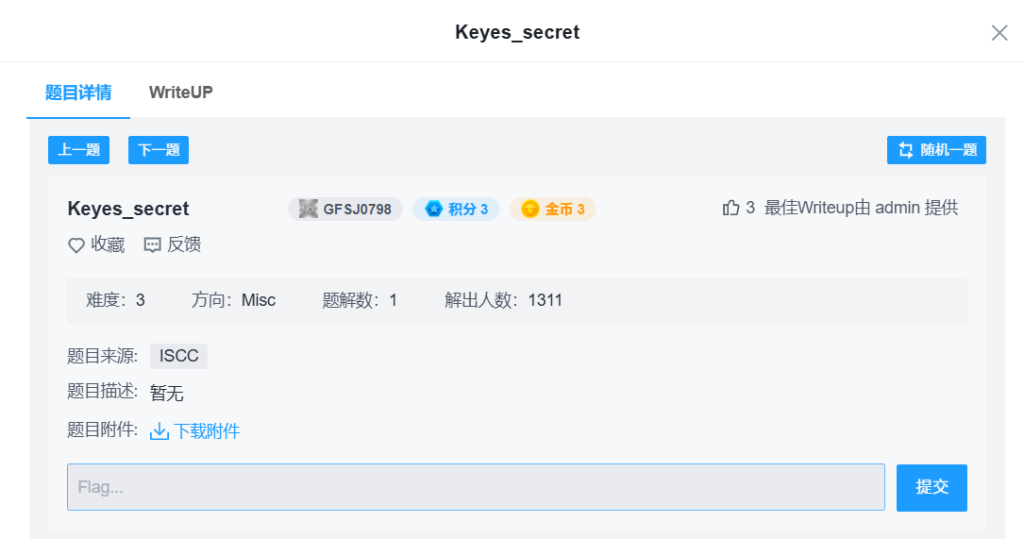Viewport: 1024px width, 539px height.
Task: Click the heart favorite icon
Action: 76,245
